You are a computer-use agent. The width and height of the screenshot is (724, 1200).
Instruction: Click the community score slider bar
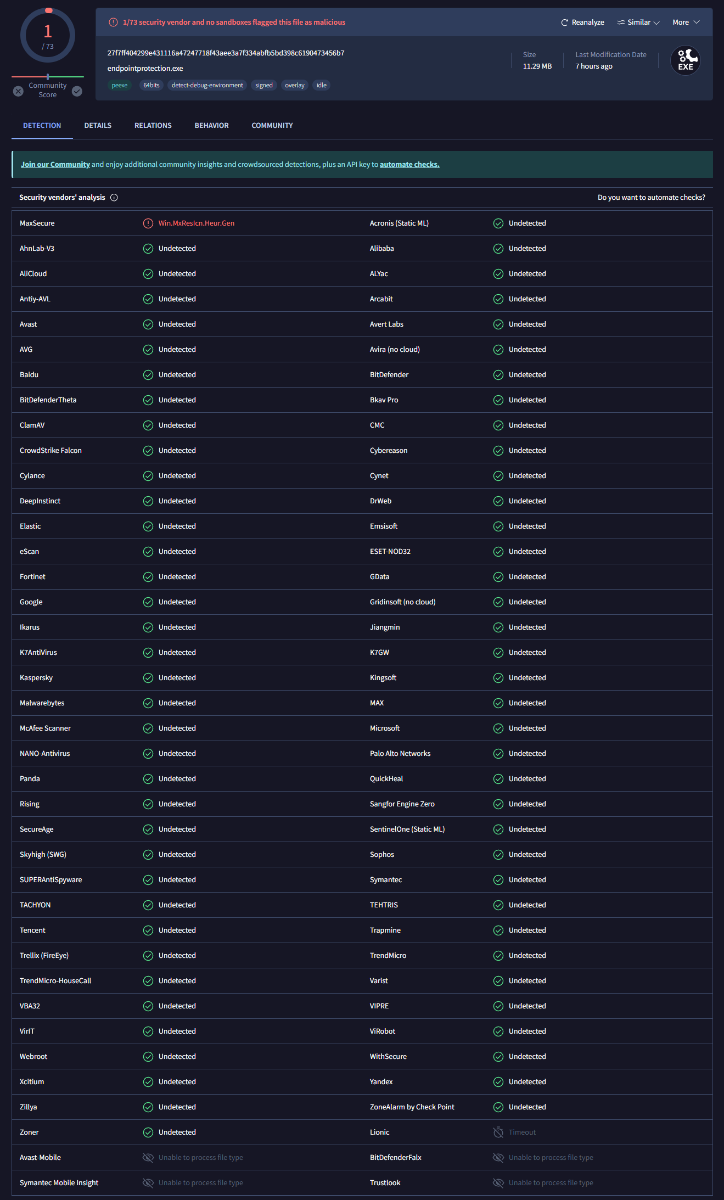(48, 76)
